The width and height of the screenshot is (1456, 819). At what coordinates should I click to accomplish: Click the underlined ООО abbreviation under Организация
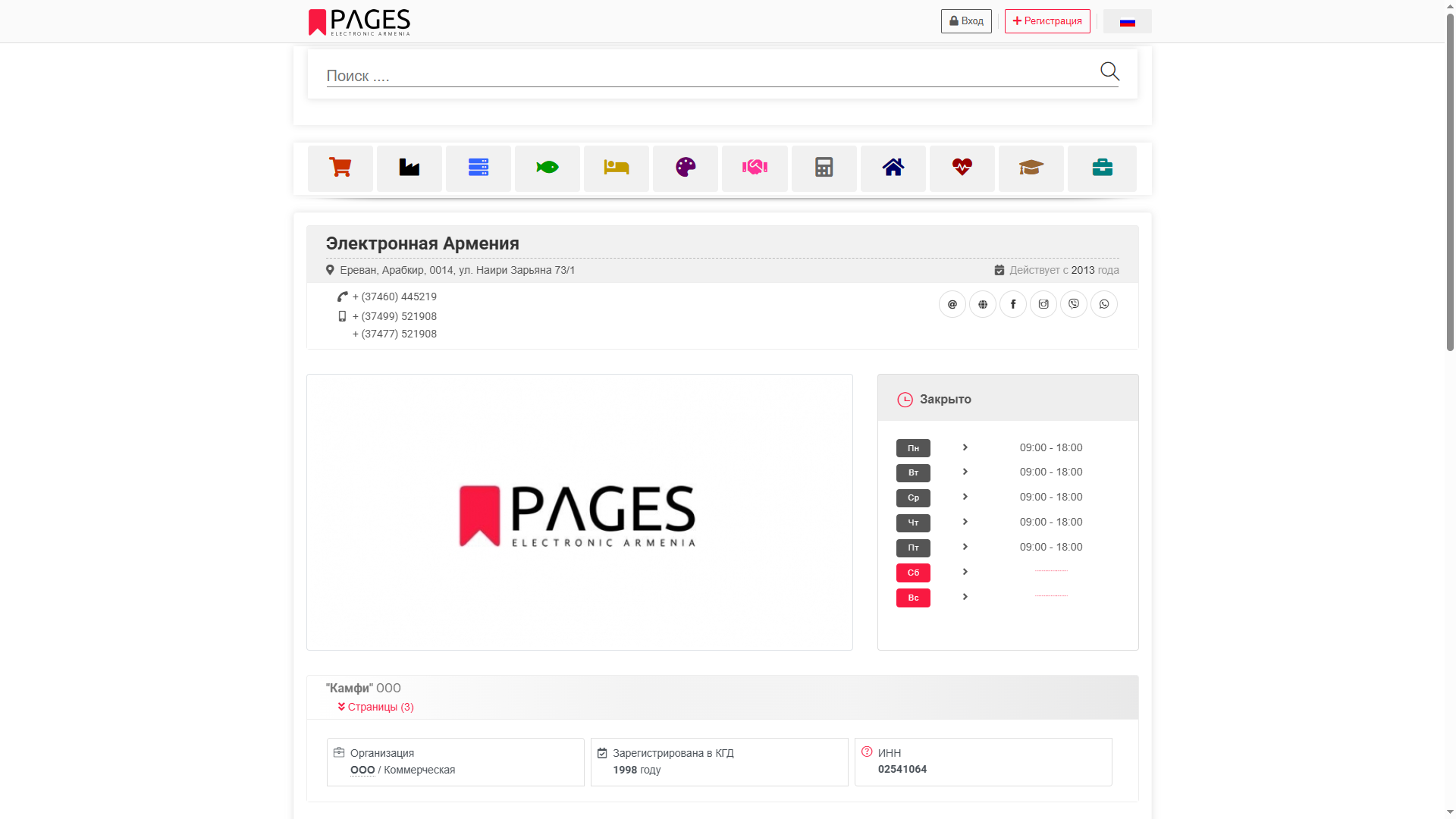point(362,770)
